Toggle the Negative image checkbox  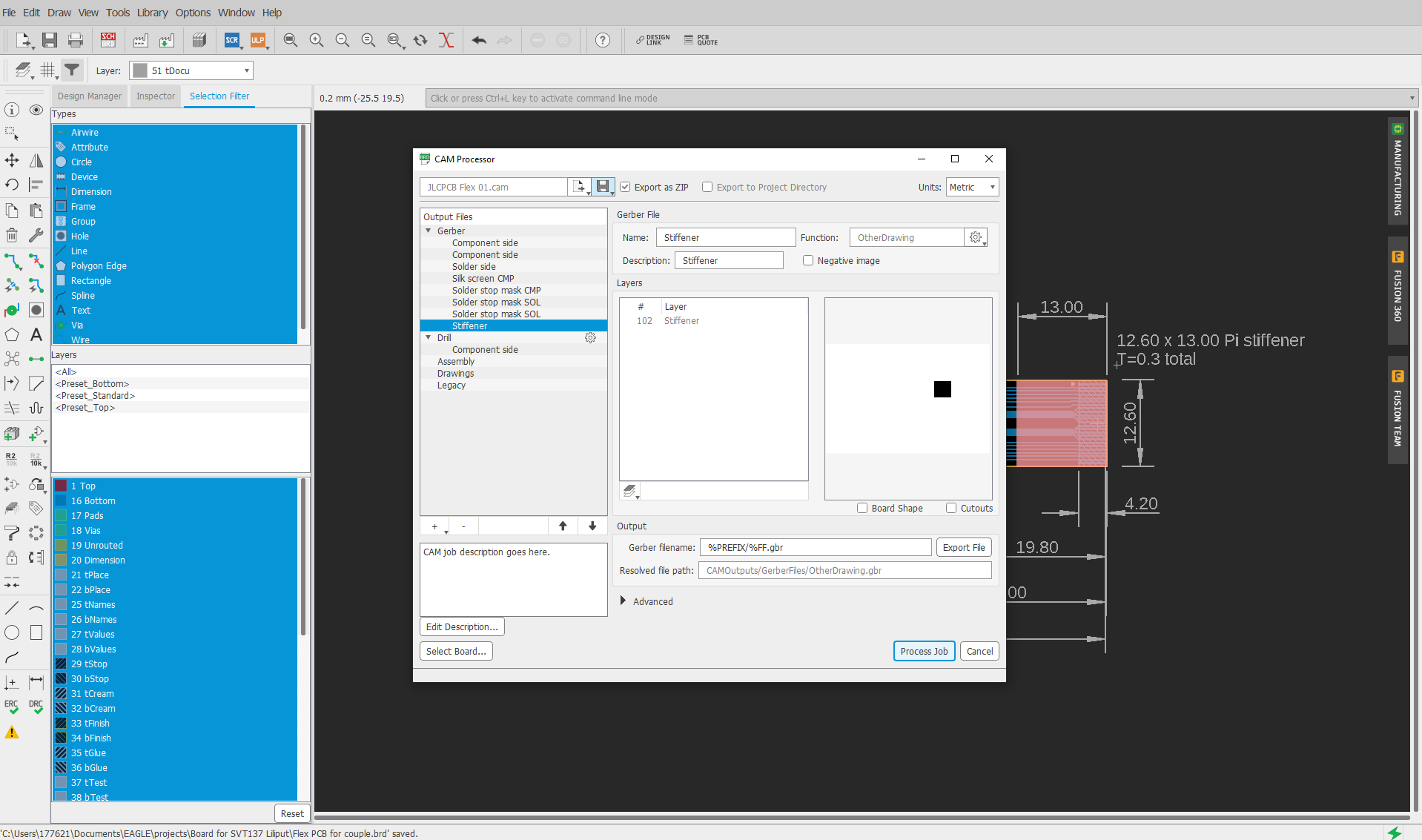coord(808,261)
